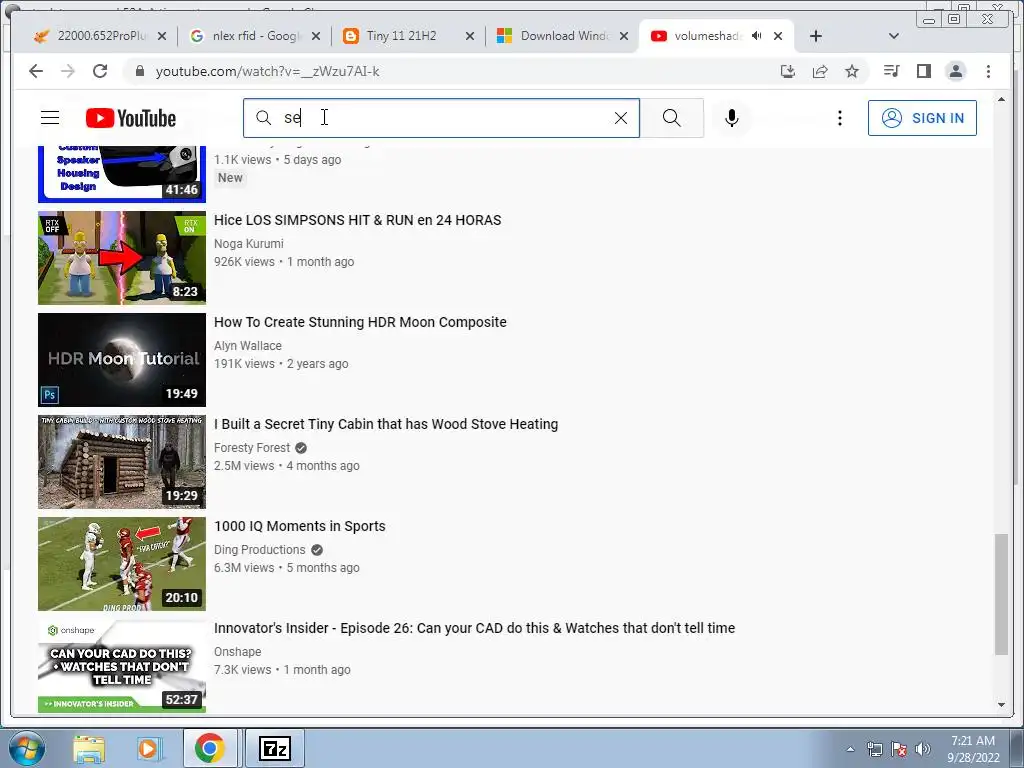The width and height of the screenshot is (1024, 768).
Task: Click scrollbar down arrow
Action: [1001, 704]
